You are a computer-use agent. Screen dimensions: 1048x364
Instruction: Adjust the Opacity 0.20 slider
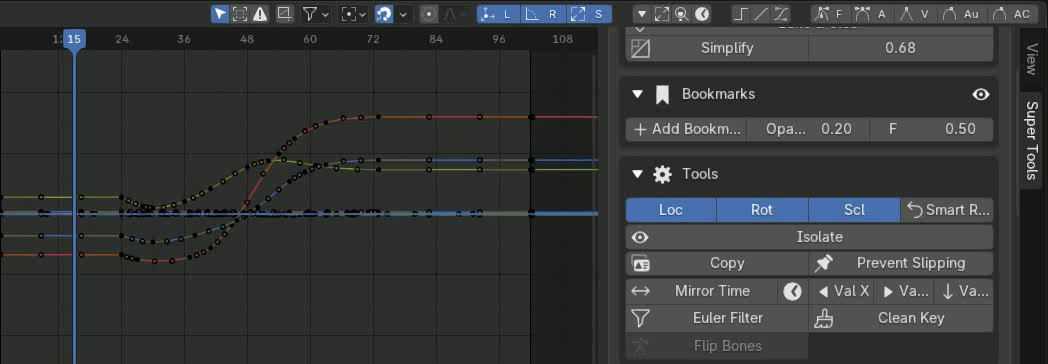point(808,129)
